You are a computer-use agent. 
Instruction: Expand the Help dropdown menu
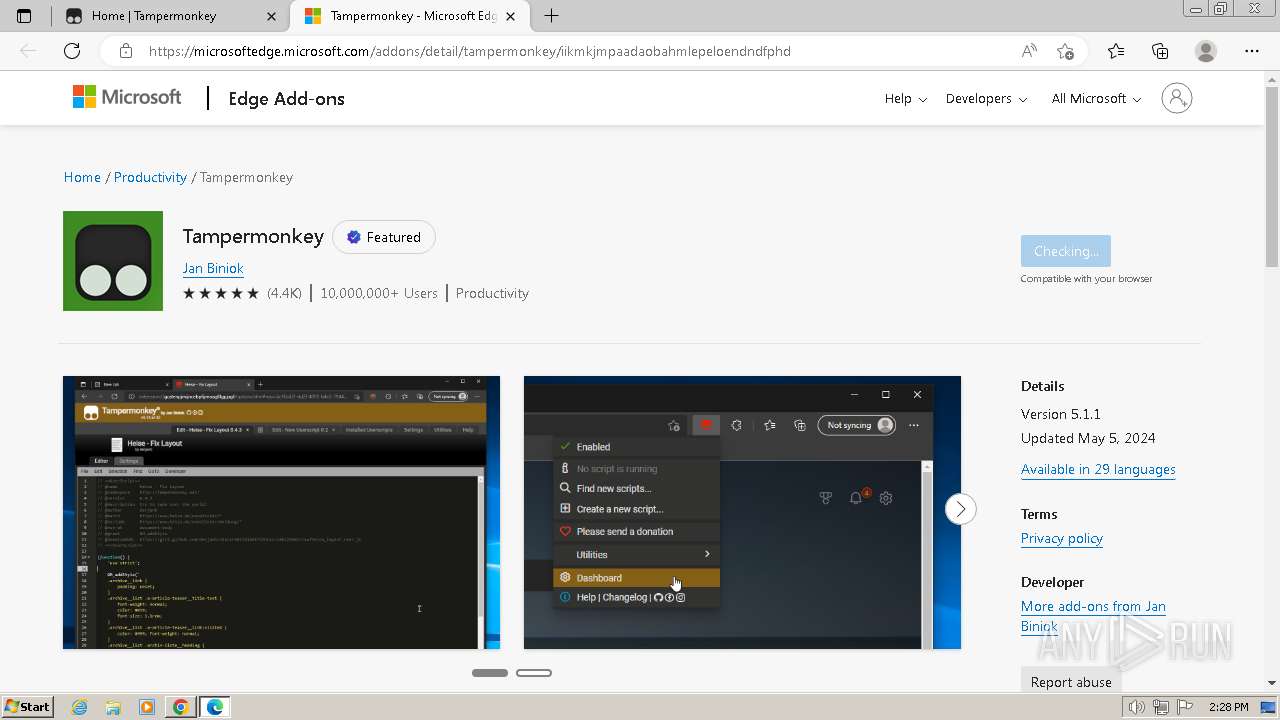(x=906, y=98)
